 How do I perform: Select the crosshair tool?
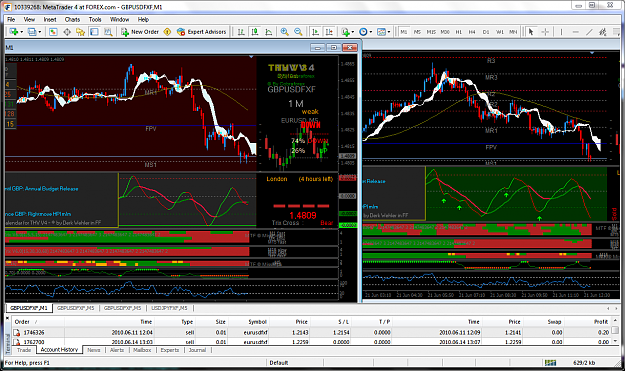coord(545,32)
